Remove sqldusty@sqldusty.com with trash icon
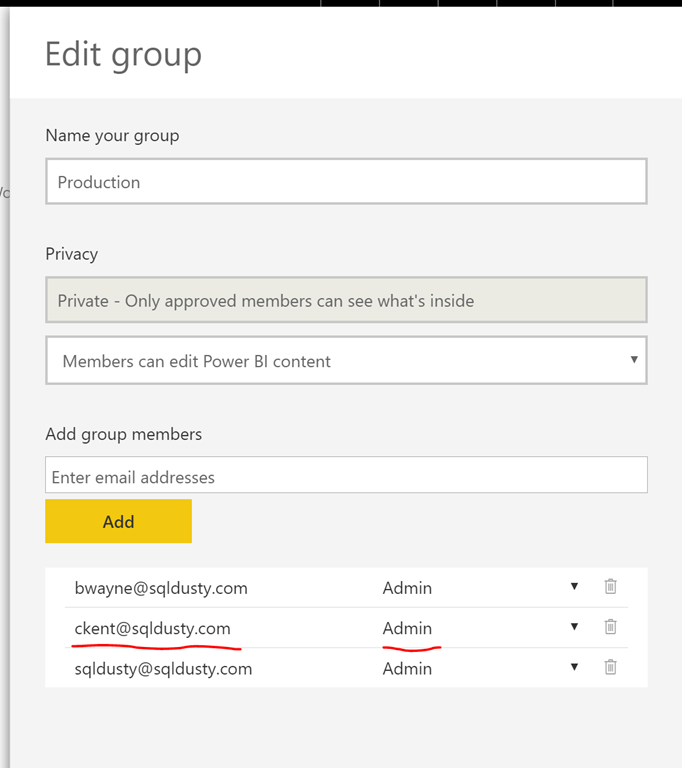Viewport: 682px width, 768px height. (610, 667)
